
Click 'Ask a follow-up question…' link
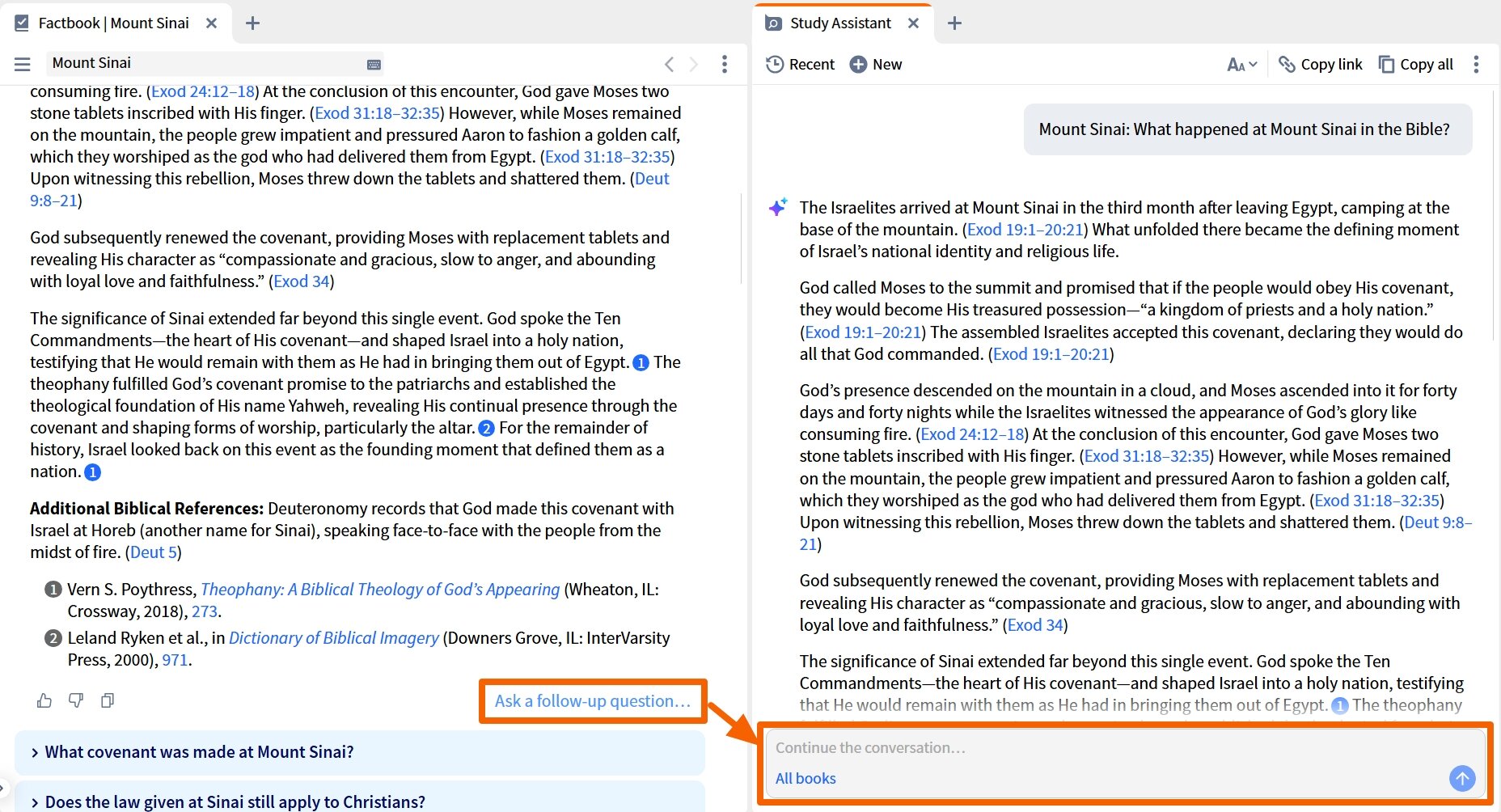point(593,701)
